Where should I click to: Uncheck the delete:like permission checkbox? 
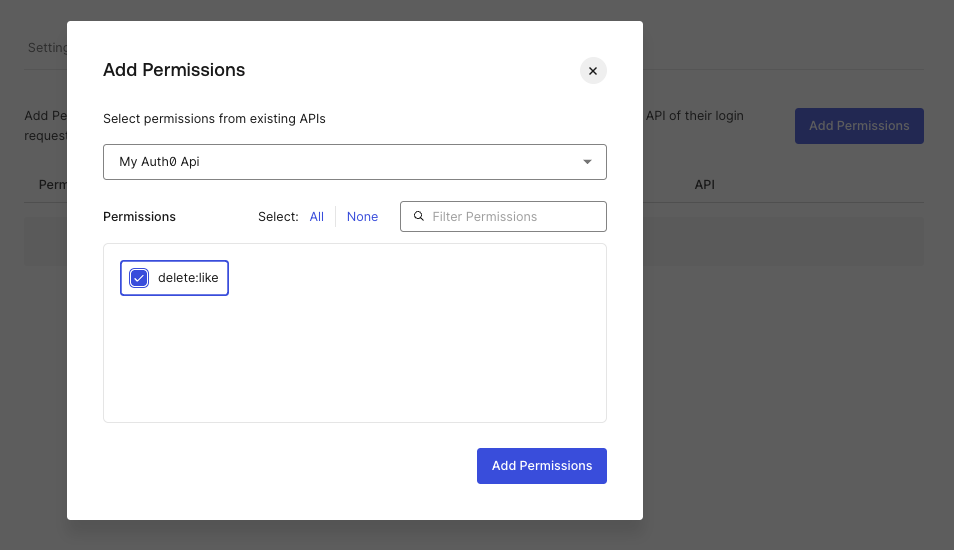tap(139, 278)
